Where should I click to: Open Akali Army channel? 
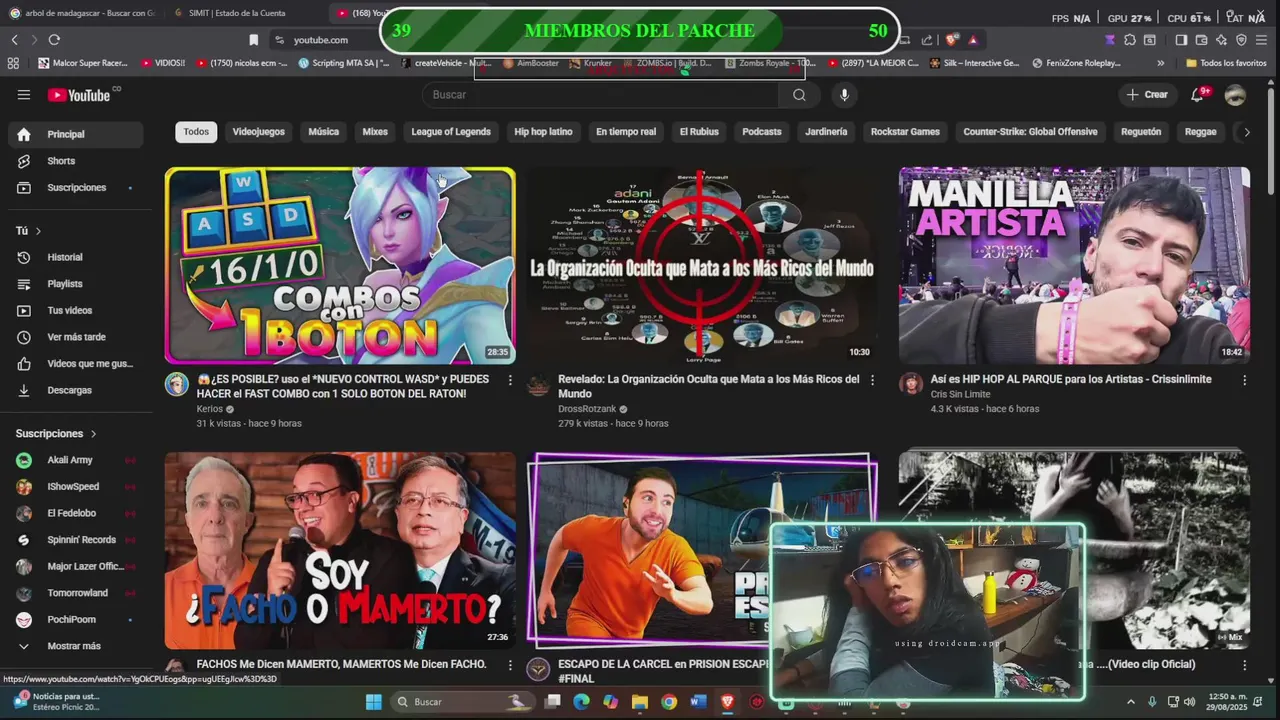tap(75, 460)
